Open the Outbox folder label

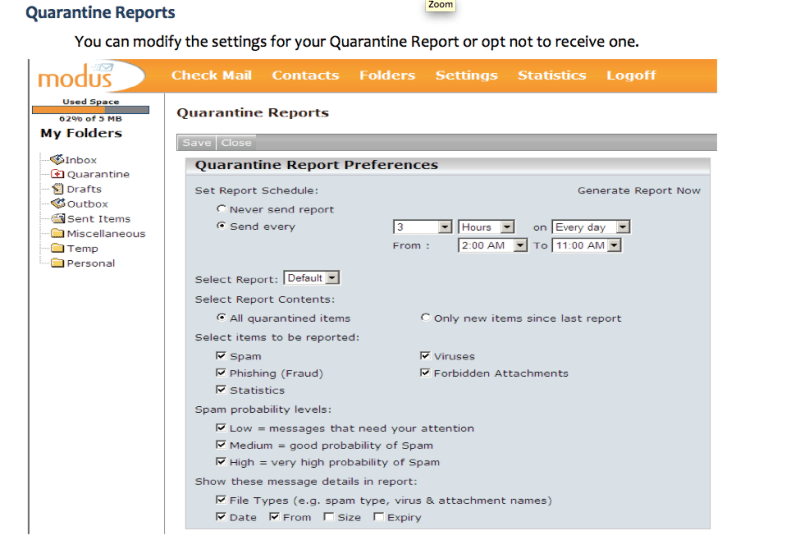pyautogui.click(x=88, y=204)
